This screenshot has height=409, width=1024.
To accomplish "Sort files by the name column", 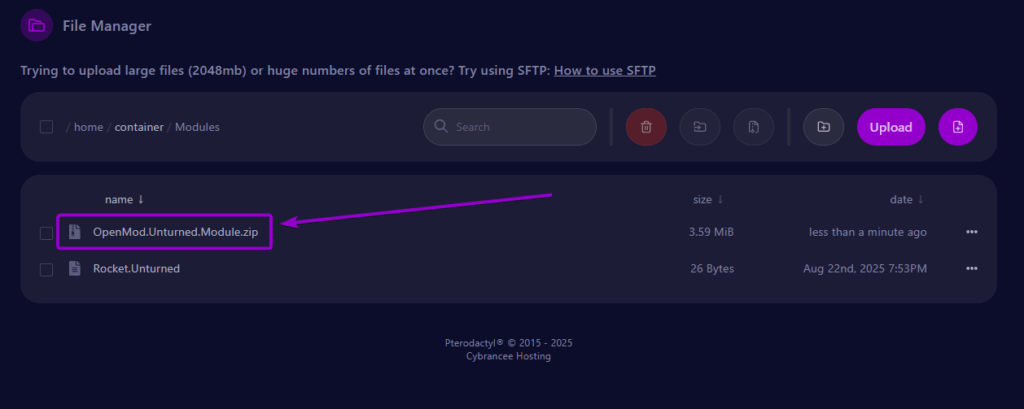I will 124,199.
